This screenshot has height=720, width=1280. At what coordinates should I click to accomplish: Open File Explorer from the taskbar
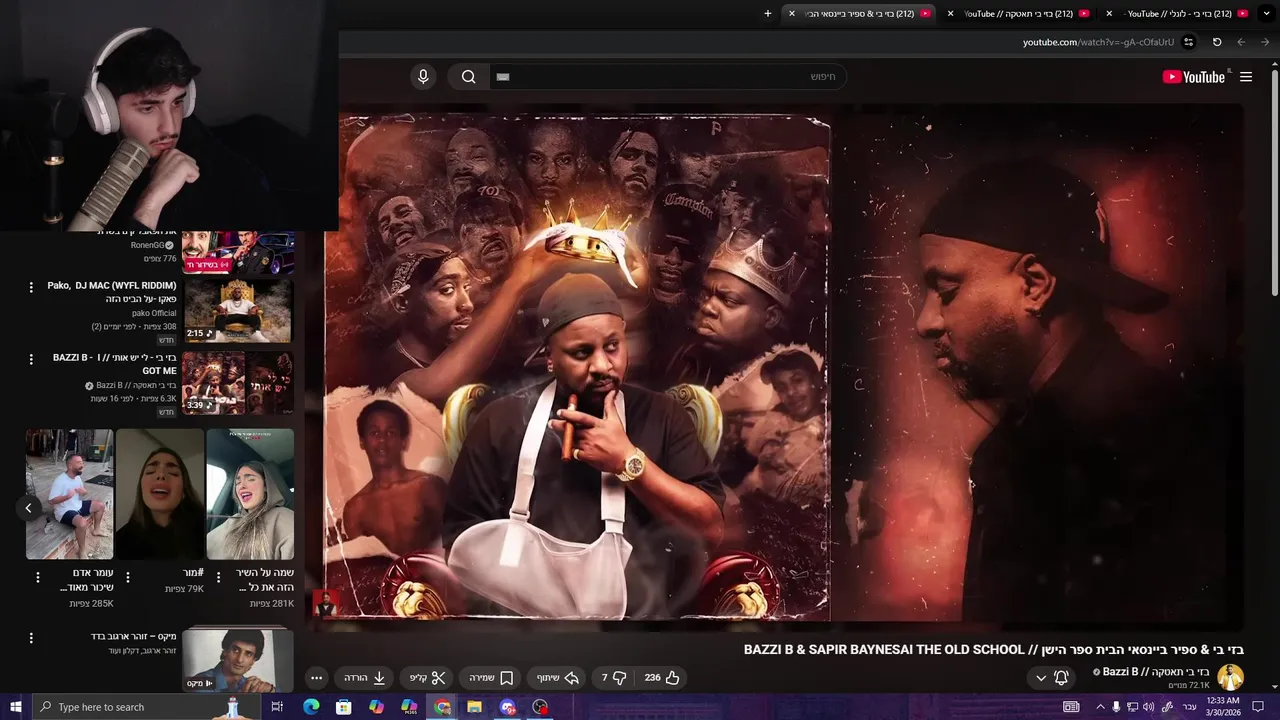tap(475, 707)
